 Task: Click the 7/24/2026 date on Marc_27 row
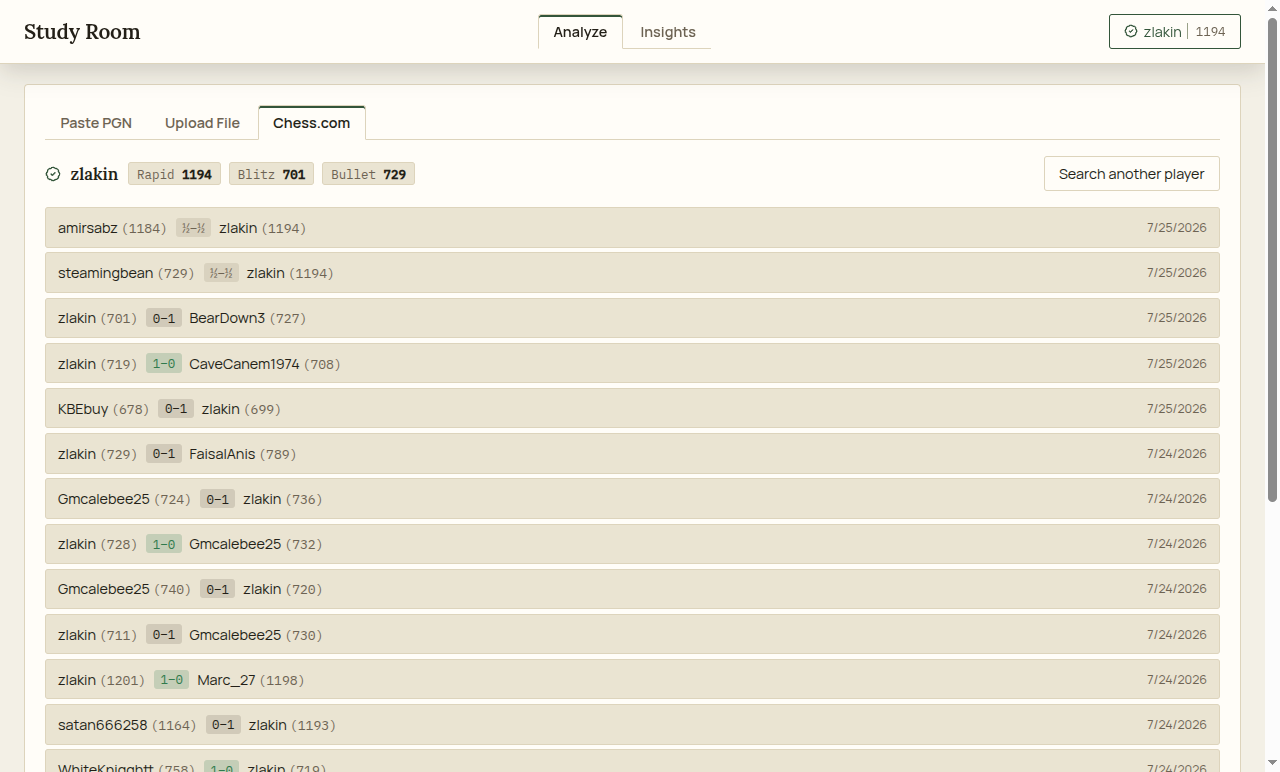tap(1176, 680)
